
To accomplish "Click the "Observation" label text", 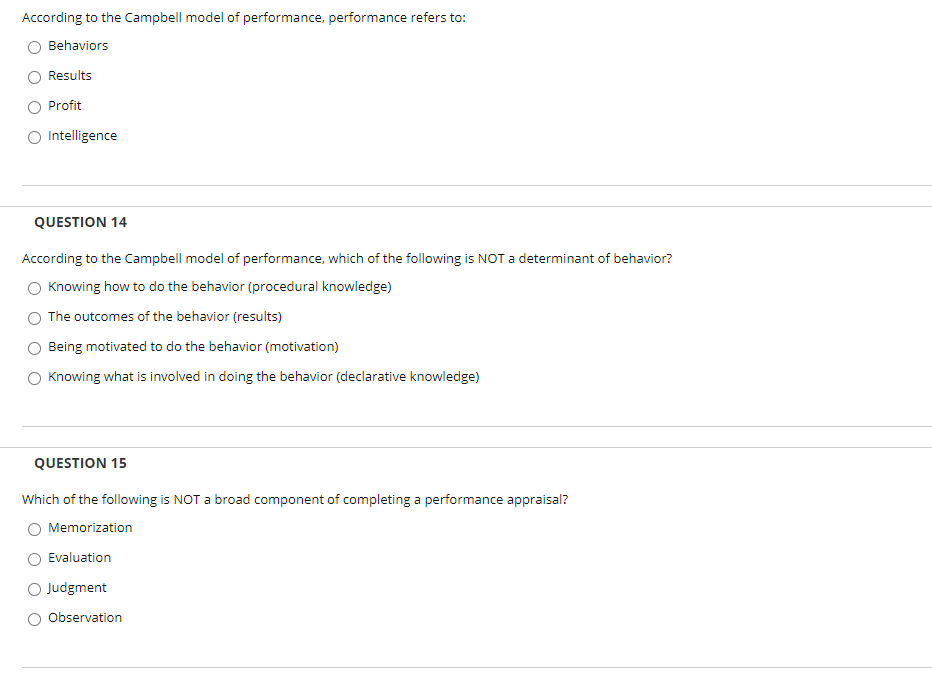I will pos(85,617).
